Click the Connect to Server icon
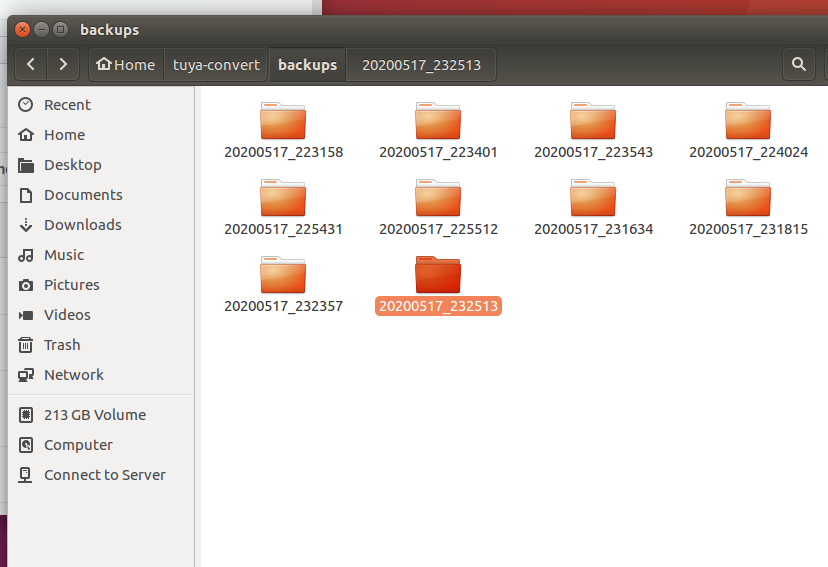The width and height of the screenshot is (828, 567). tap(25, 475)
